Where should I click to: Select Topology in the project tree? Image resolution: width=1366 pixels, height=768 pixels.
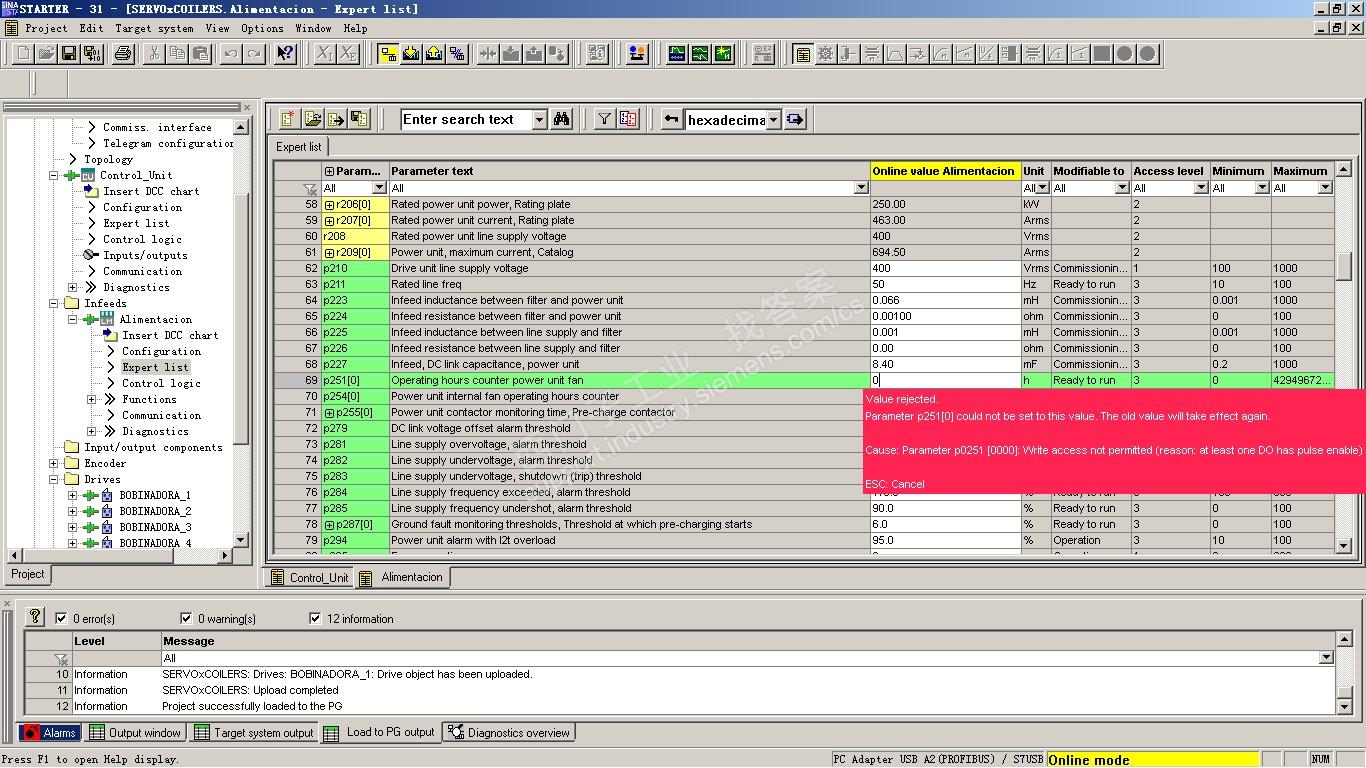pyautogui.click(x=108, y=160)
